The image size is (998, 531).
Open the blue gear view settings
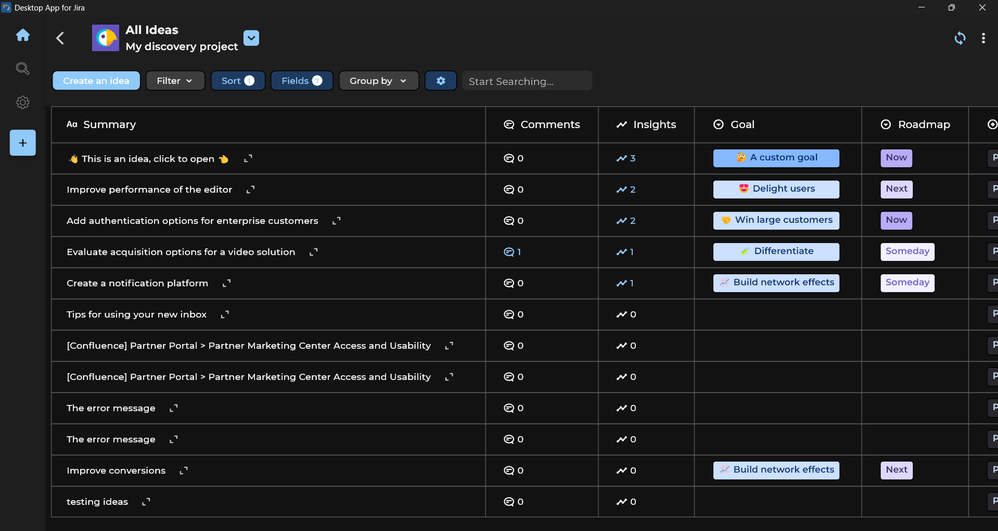440,81
